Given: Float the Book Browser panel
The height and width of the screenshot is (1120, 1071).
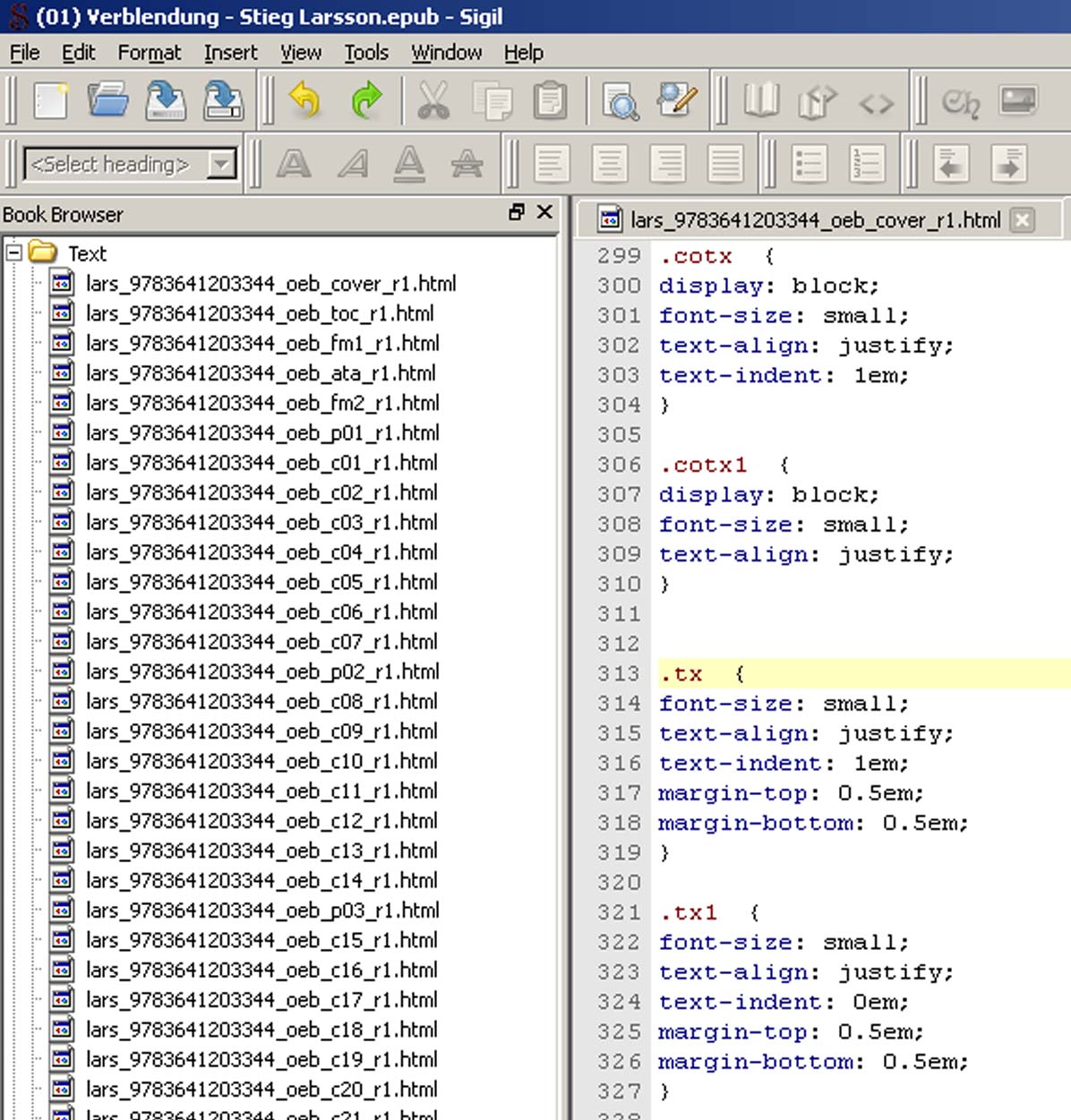Looking at the screenshot, I should click(516, 212).
